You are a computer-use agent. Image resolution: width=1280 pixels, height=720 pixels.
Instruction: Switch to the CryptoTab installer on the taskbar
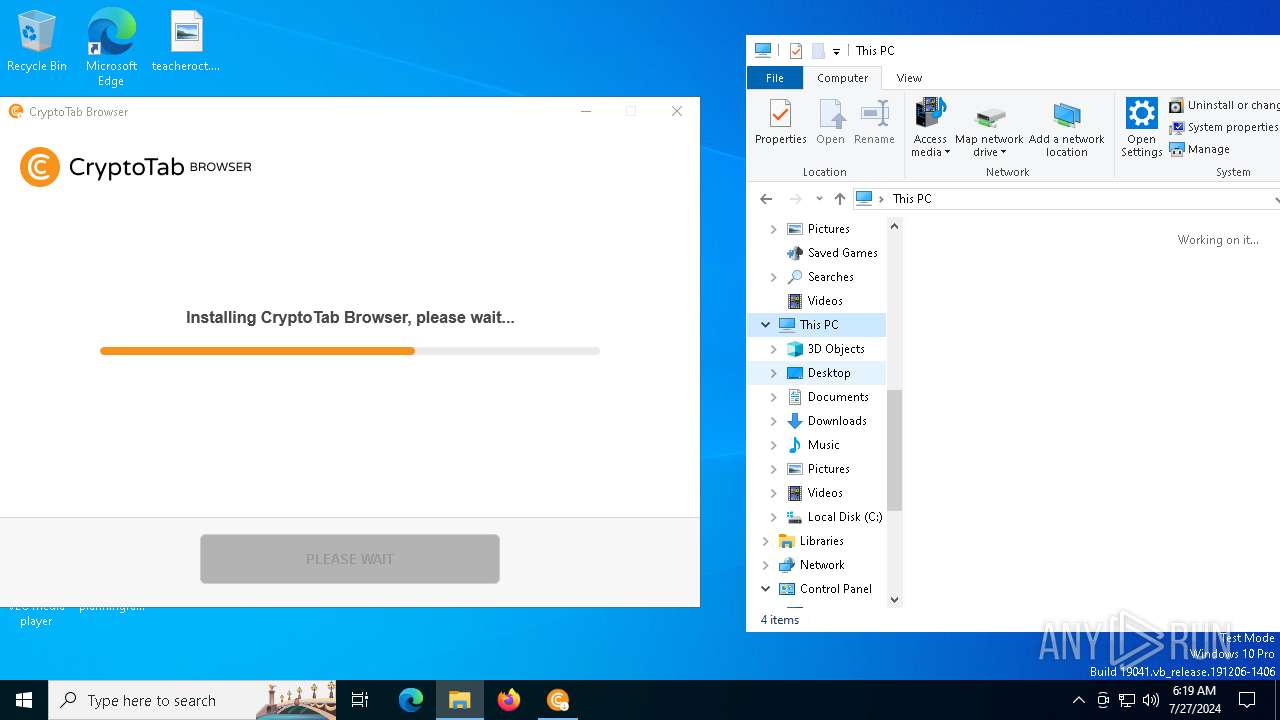click(558, 700)
